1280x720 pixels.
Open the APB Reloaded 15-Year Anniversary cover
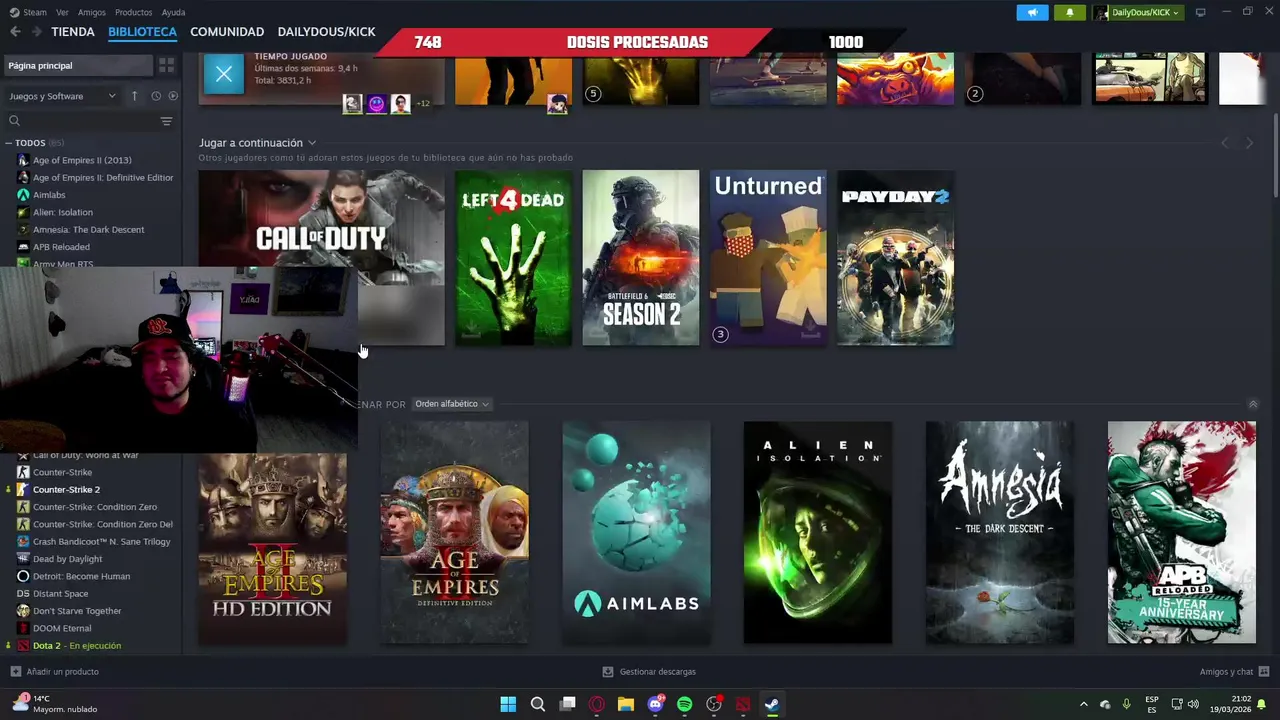(1181, 532)
